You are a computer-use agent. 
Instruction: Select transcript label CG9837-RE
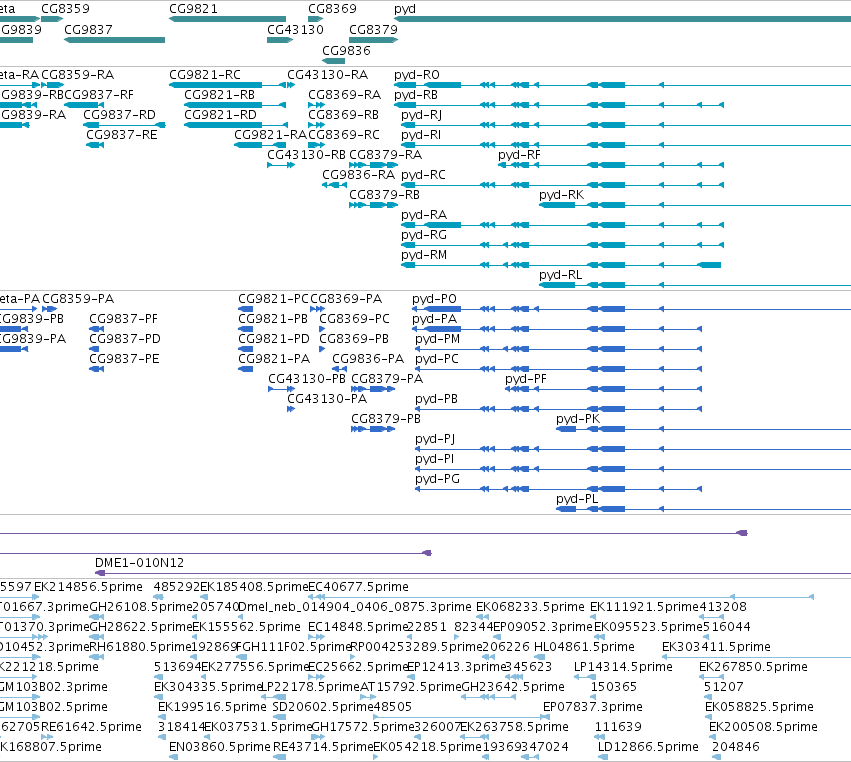(x=122, y=135)
